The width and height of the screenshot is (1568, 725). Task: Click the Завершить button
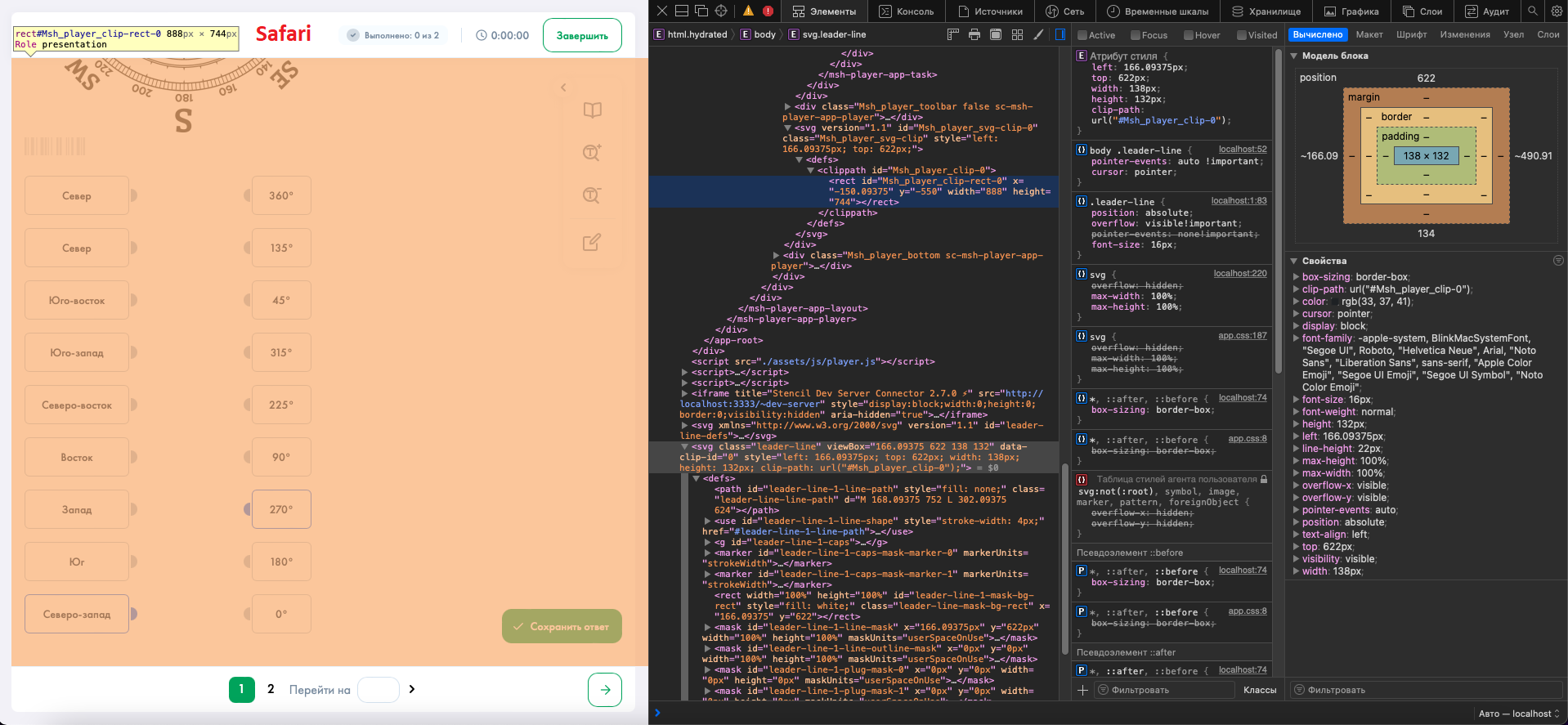coord(582,35)
